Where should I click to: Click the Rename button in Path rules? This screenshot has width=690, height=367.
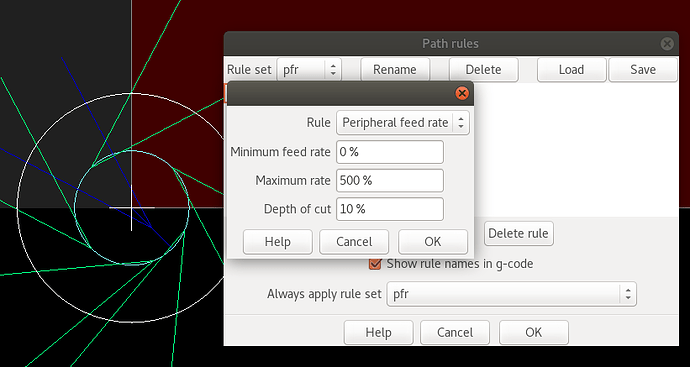point(395,70)
